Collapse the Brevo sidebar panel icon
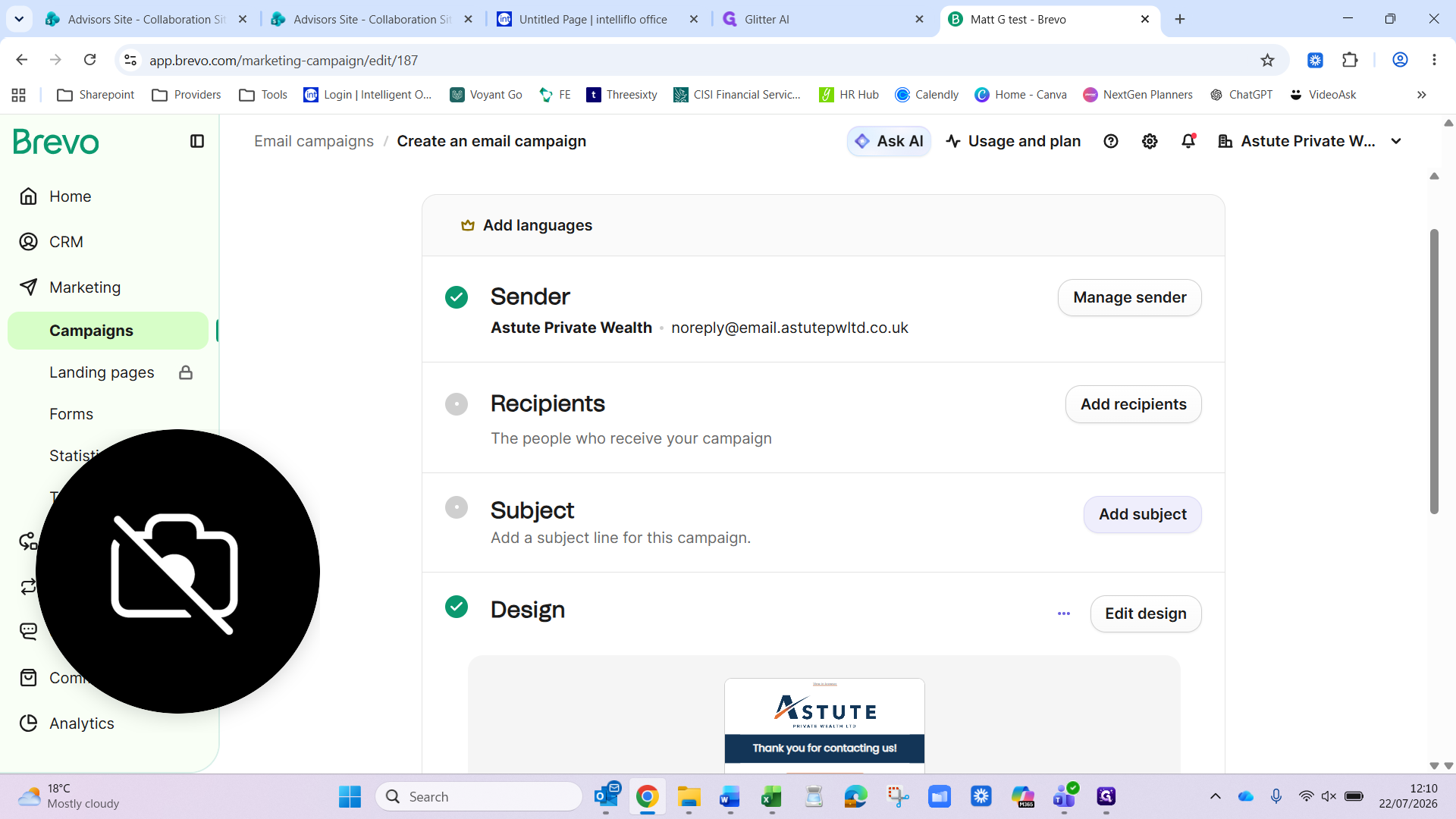Screen dimensions: 1456x819 (197, 141)
